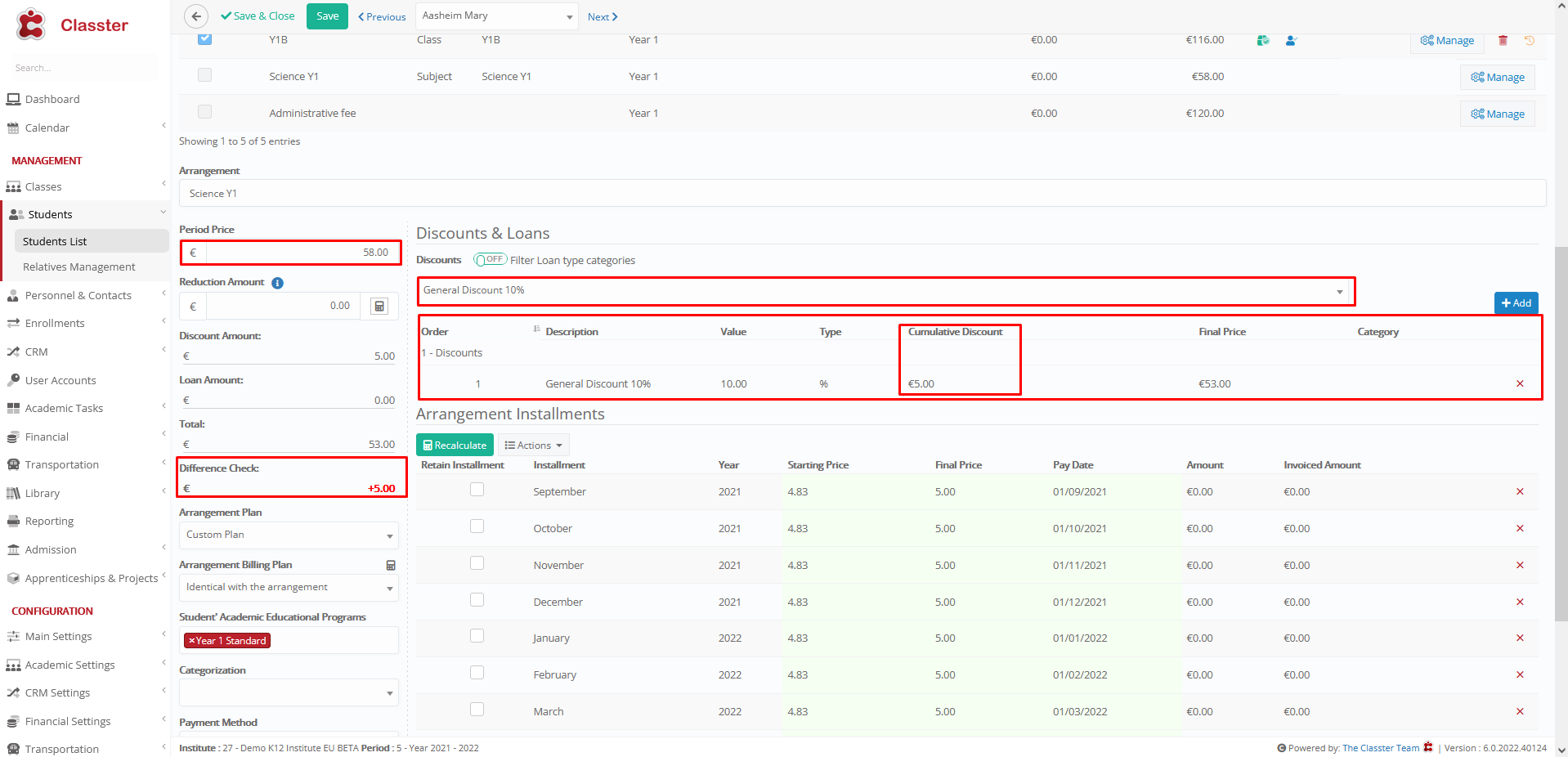Click the Reporting icon

[13, 521]
